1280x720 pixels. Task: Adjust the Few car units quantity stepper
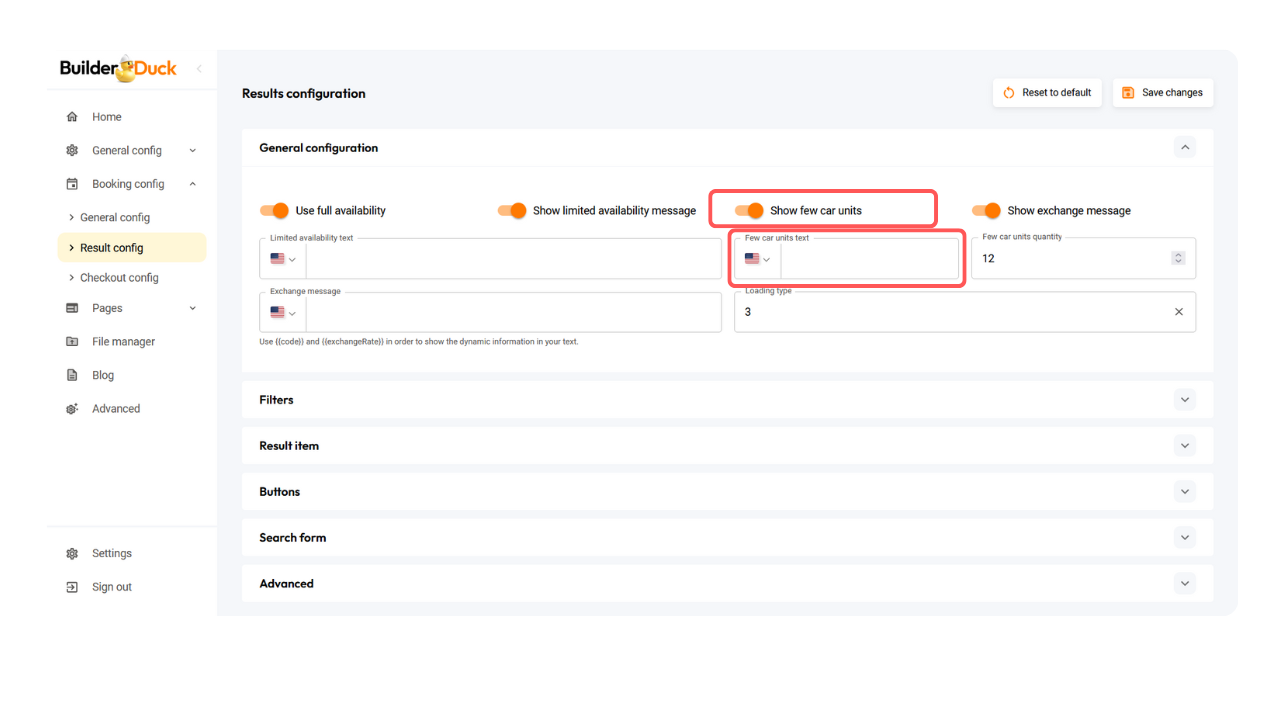tap(1178, 258)
